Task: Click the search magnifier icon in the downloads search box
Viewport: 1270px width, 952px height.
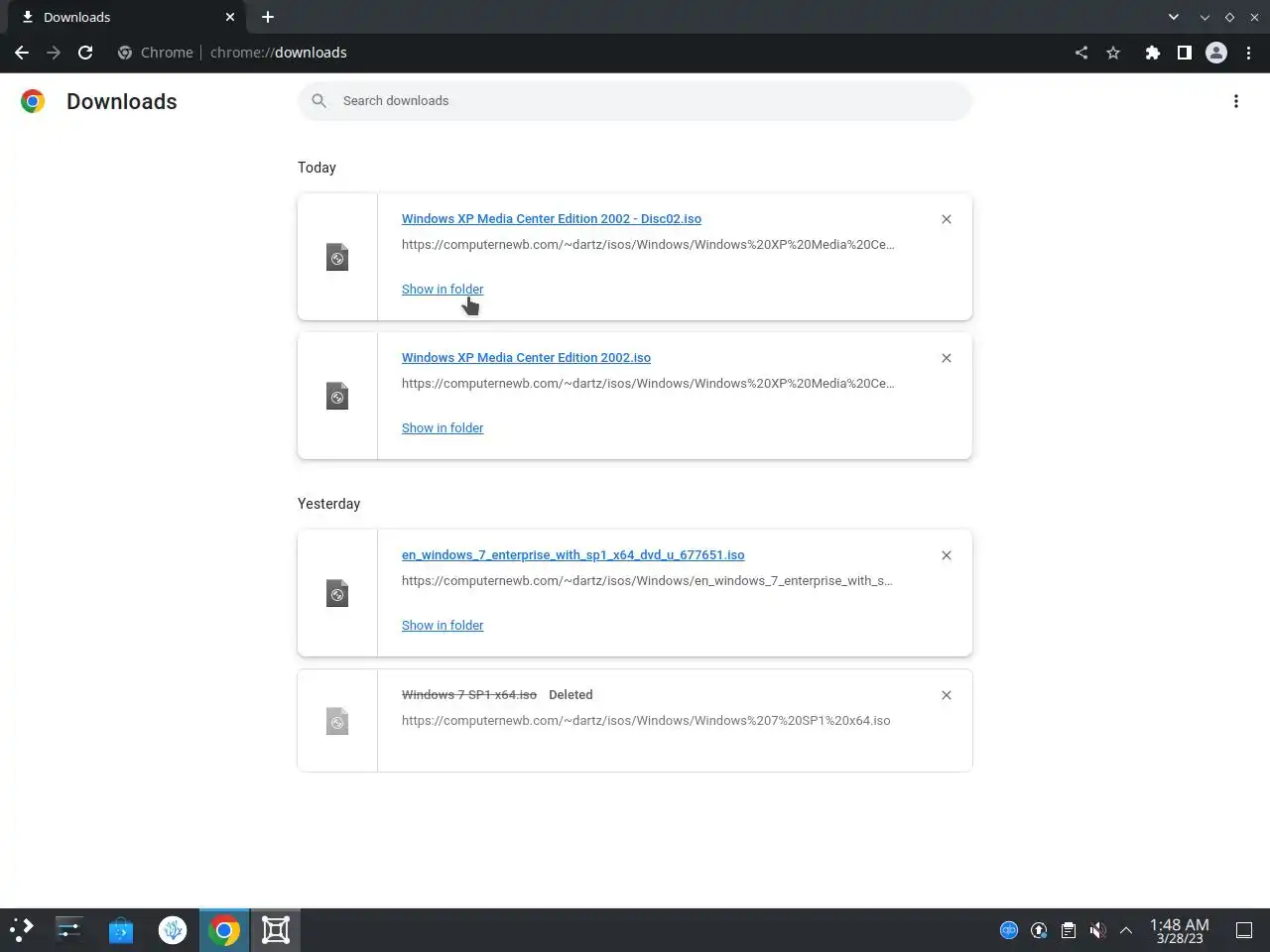Action: pyautogui.click(x=318, y=100)
